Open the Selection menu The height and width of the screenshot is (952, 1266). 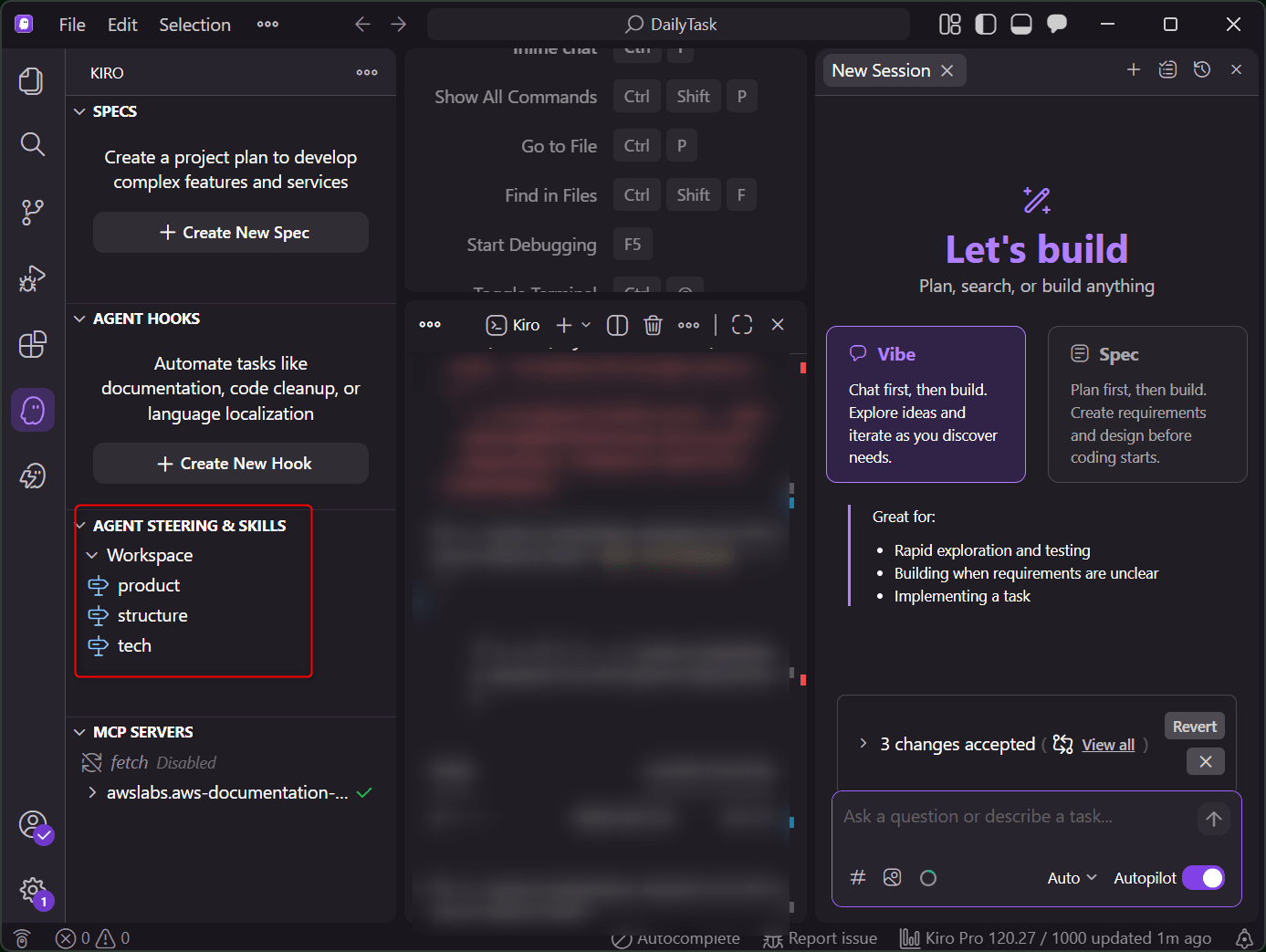(194, 25)
